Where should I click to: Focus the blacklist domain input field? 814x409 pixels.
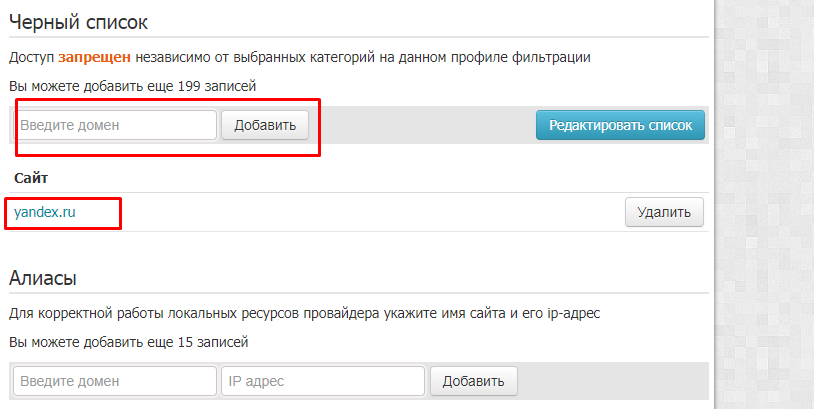pyautogui.click(x=115, y=125)
